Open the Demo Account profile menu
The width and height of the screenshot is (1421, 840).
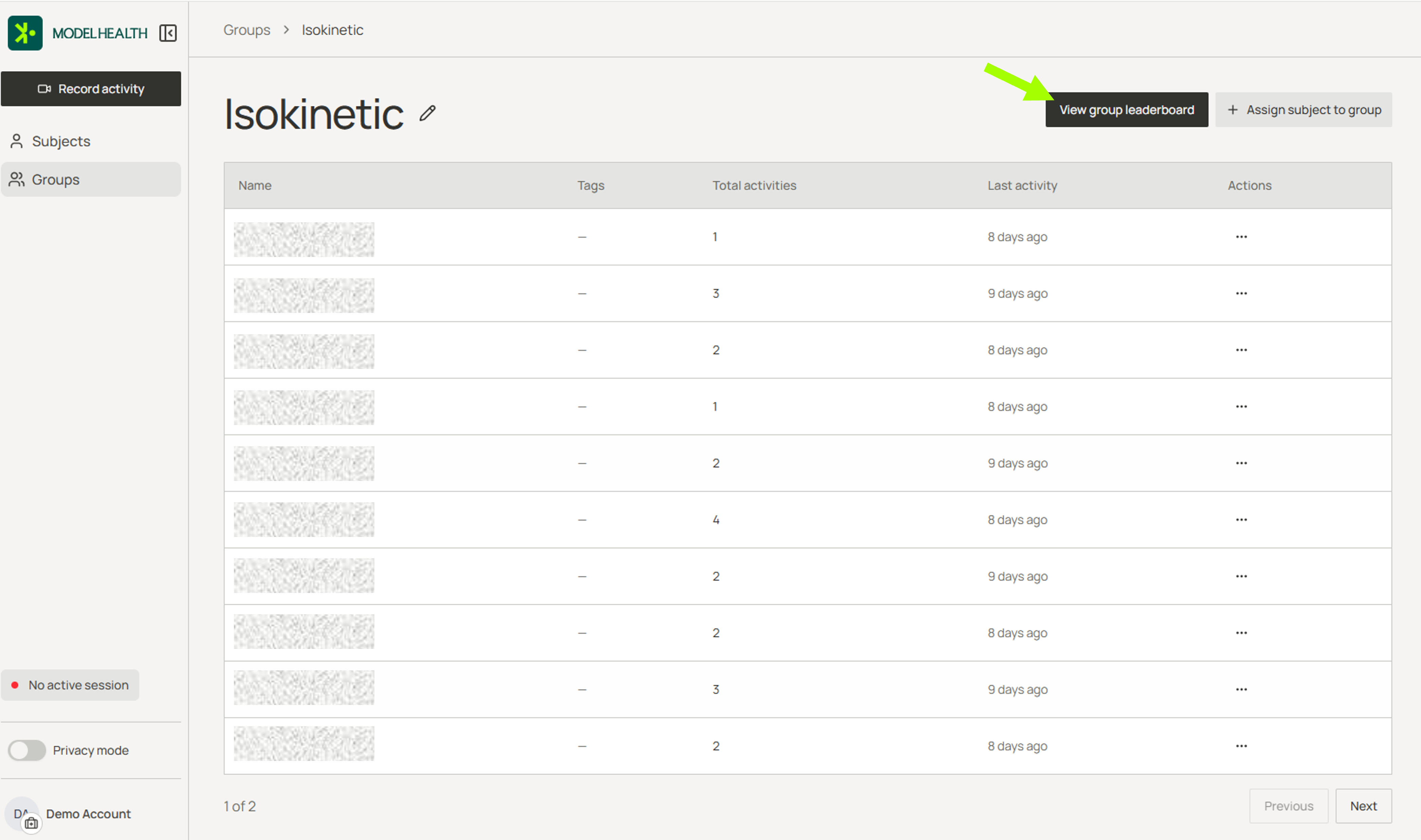click(88, 814)
